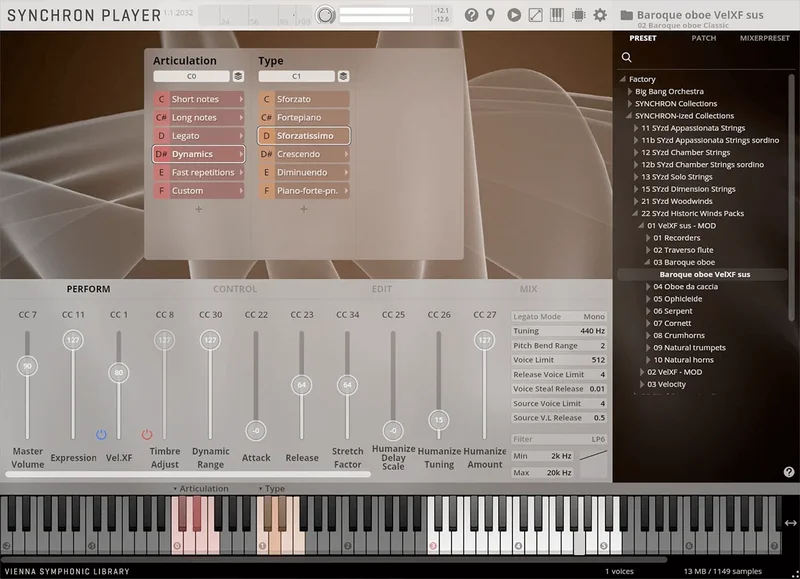This screenshot has height=579, width=800.
Task: Select the Fortepiano type
Action: tap(304, 117)
